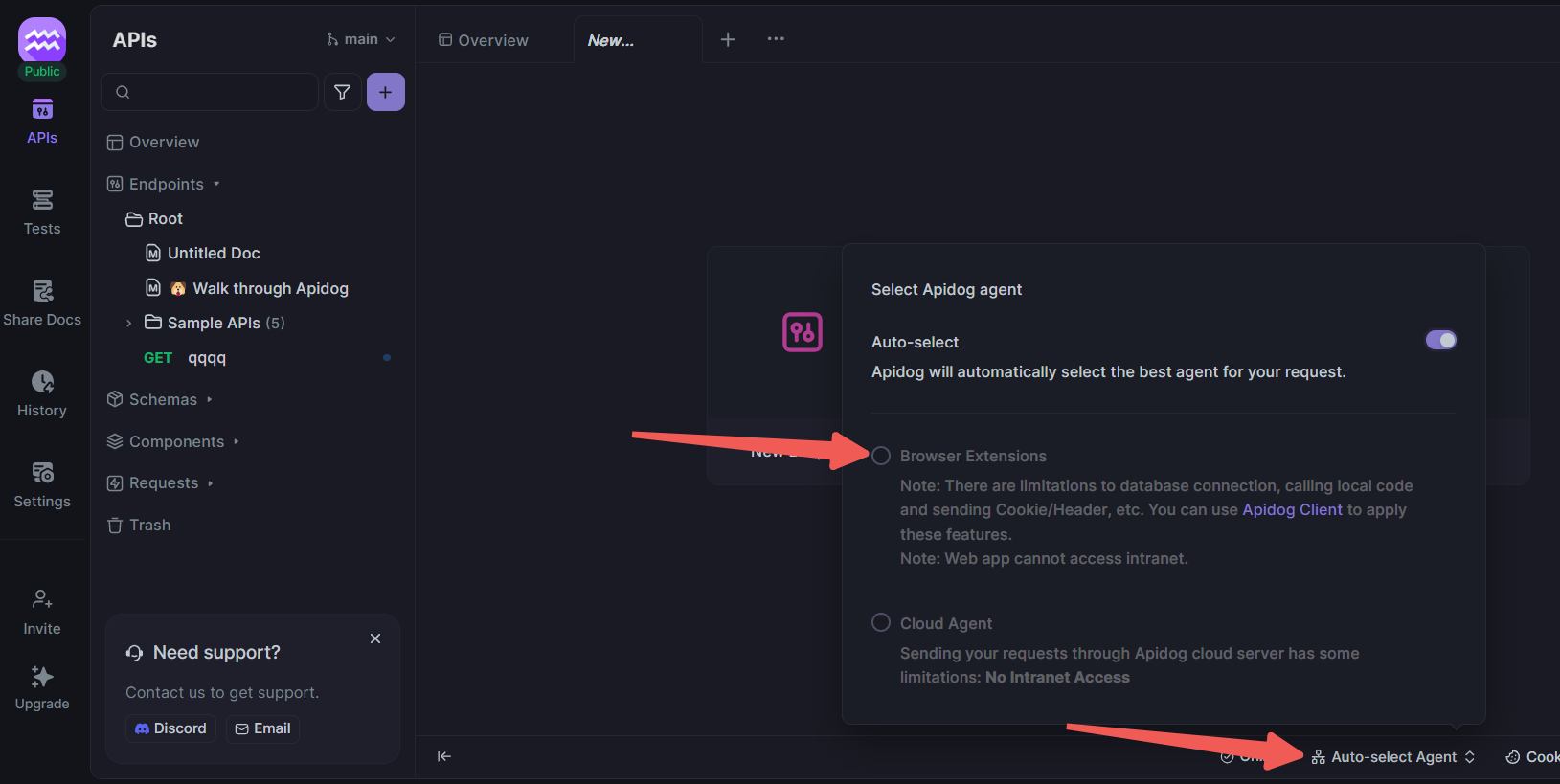This screenshot has width=1560, height=784.
Task: Click the Schemas cube icon
Action: point(115,399)
